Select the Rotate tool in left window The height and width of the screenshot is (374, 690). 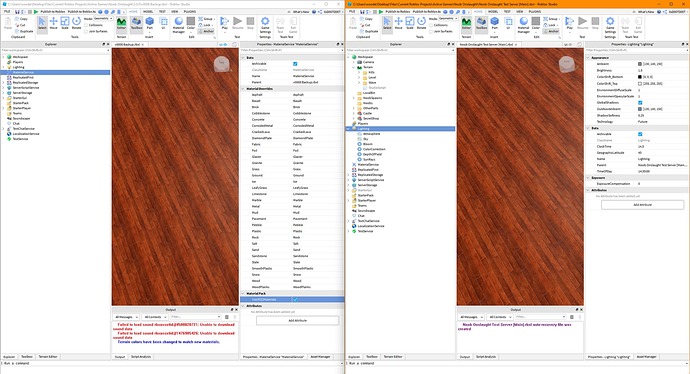coord(76,23)
